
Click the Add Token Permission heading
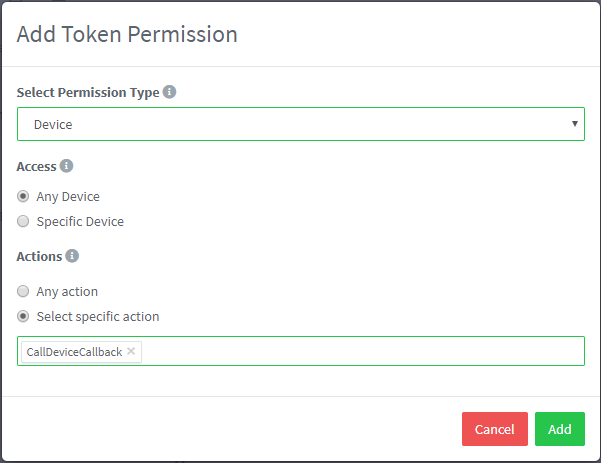(x=127, y=34)
